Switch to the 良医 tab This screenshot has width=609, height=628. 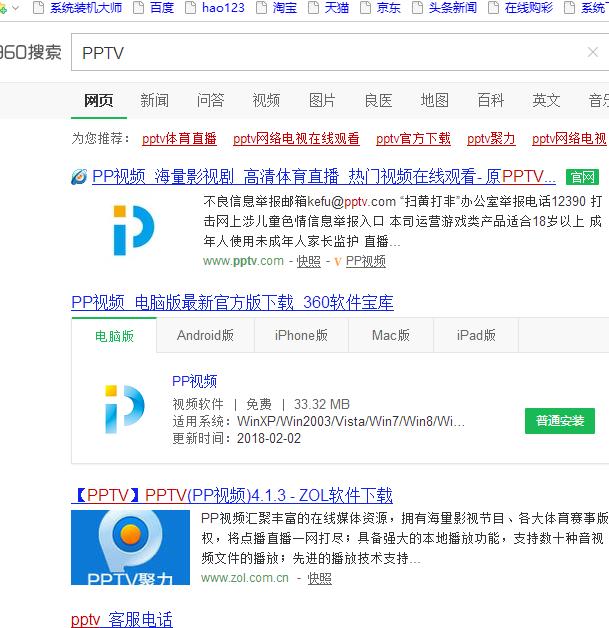pyautogui.click(x=378, y=100)
